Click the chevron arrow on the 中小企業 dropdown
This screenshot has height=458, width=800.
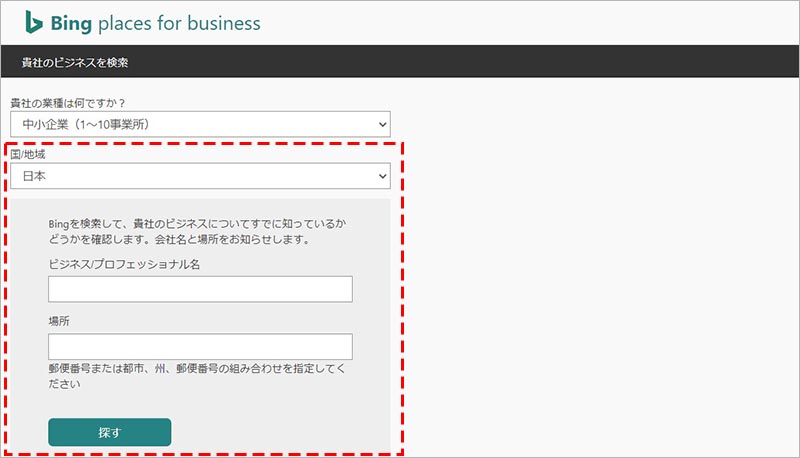381,124
